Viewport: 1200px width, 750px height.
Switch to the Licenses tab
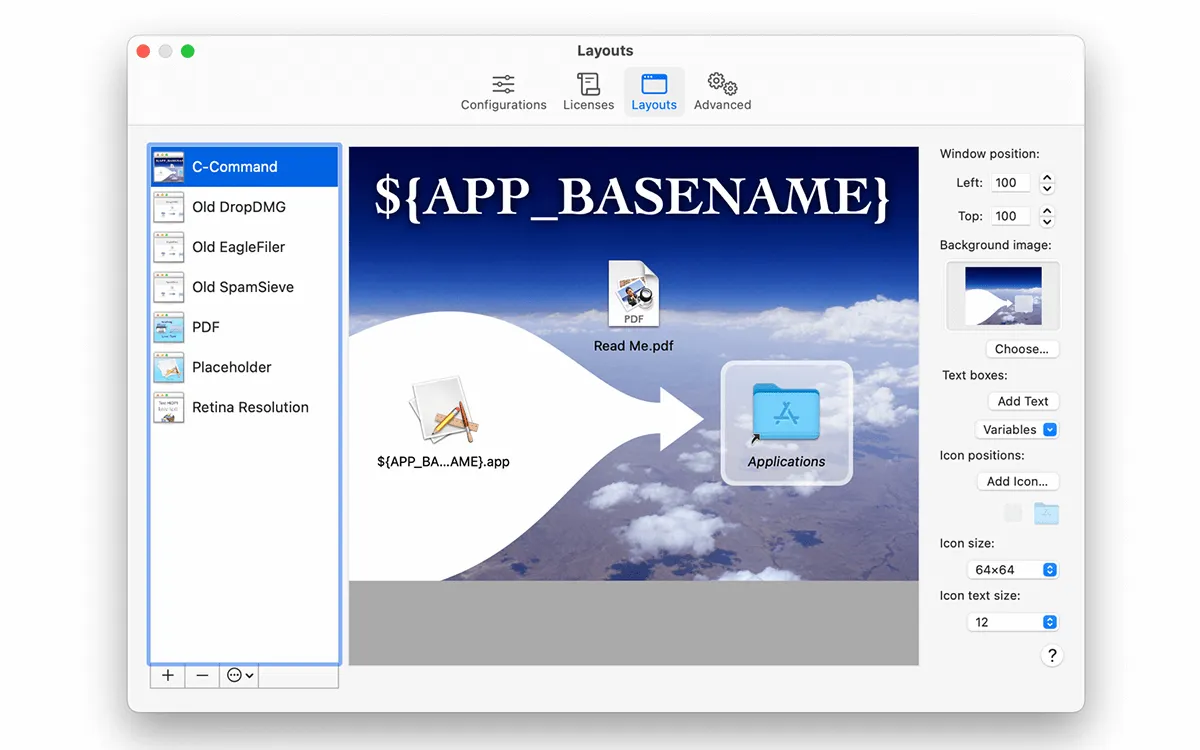(588, 92)
